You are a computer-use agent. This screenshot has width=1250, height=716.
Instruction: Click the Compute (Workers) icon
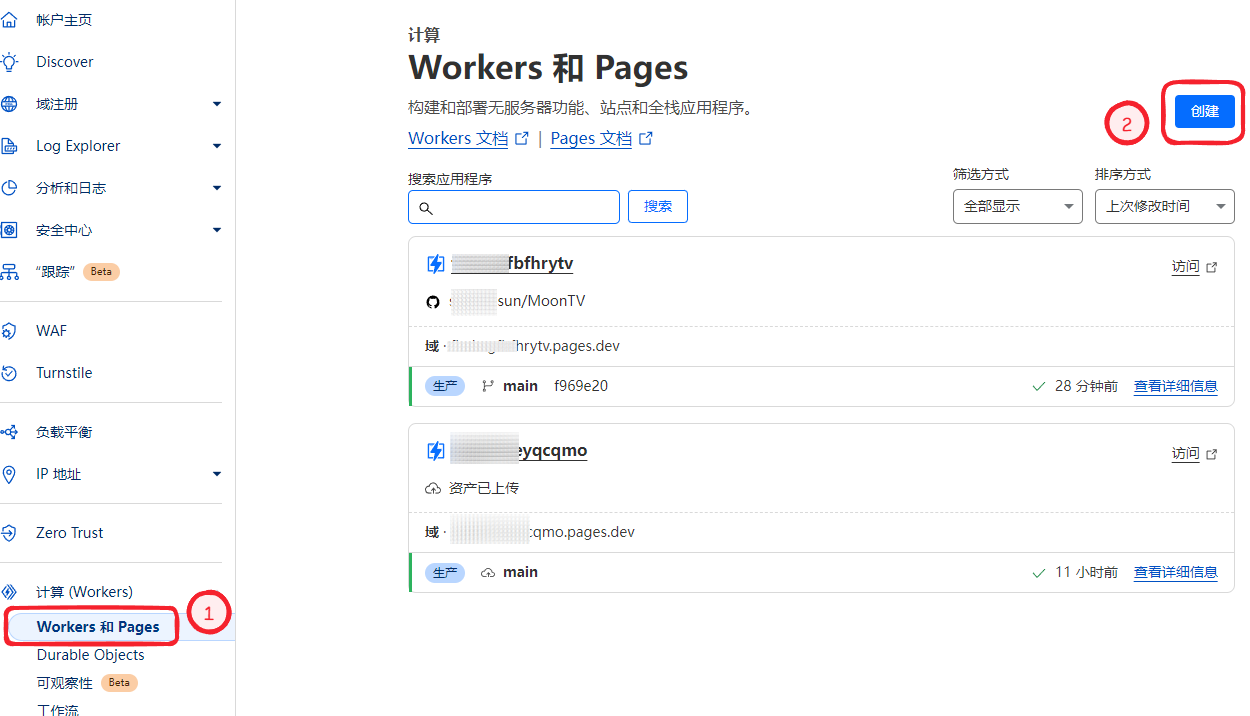9,592
